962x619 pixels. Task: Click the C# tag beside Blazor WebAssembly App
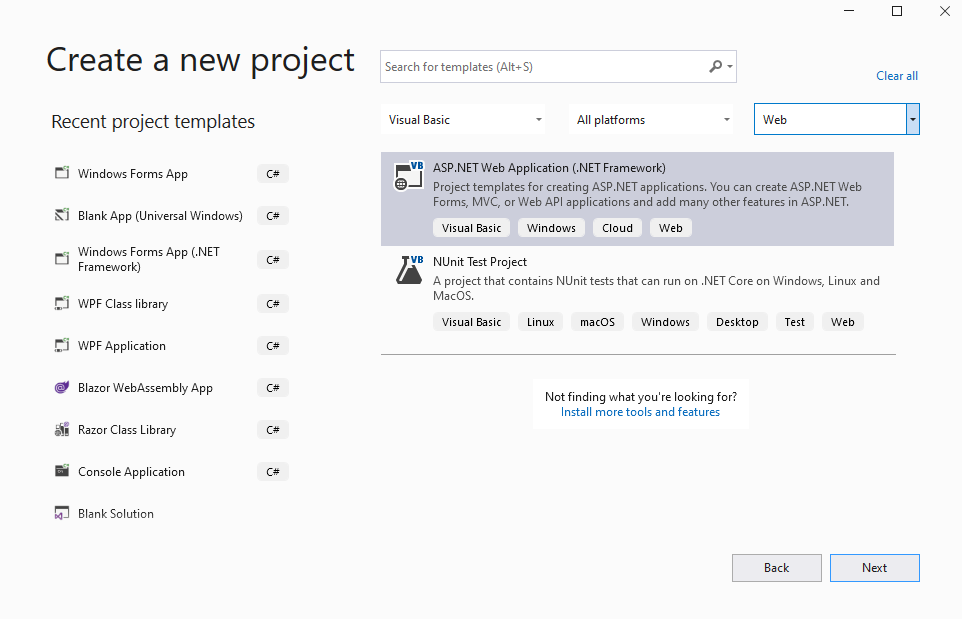point(273,388)
